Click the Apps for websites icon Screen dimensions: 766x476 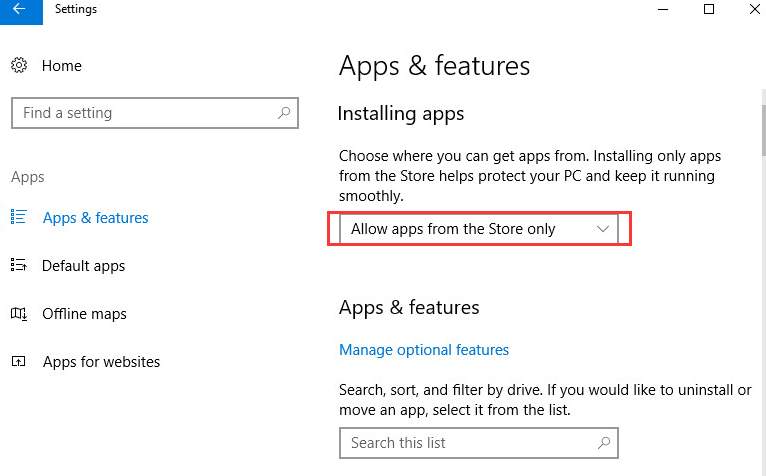click(19, 361)
